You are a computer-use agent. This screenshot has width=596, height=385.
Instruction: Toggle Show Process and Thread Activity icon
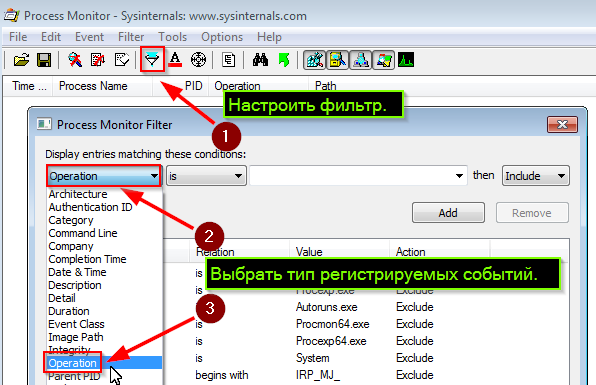384,60
